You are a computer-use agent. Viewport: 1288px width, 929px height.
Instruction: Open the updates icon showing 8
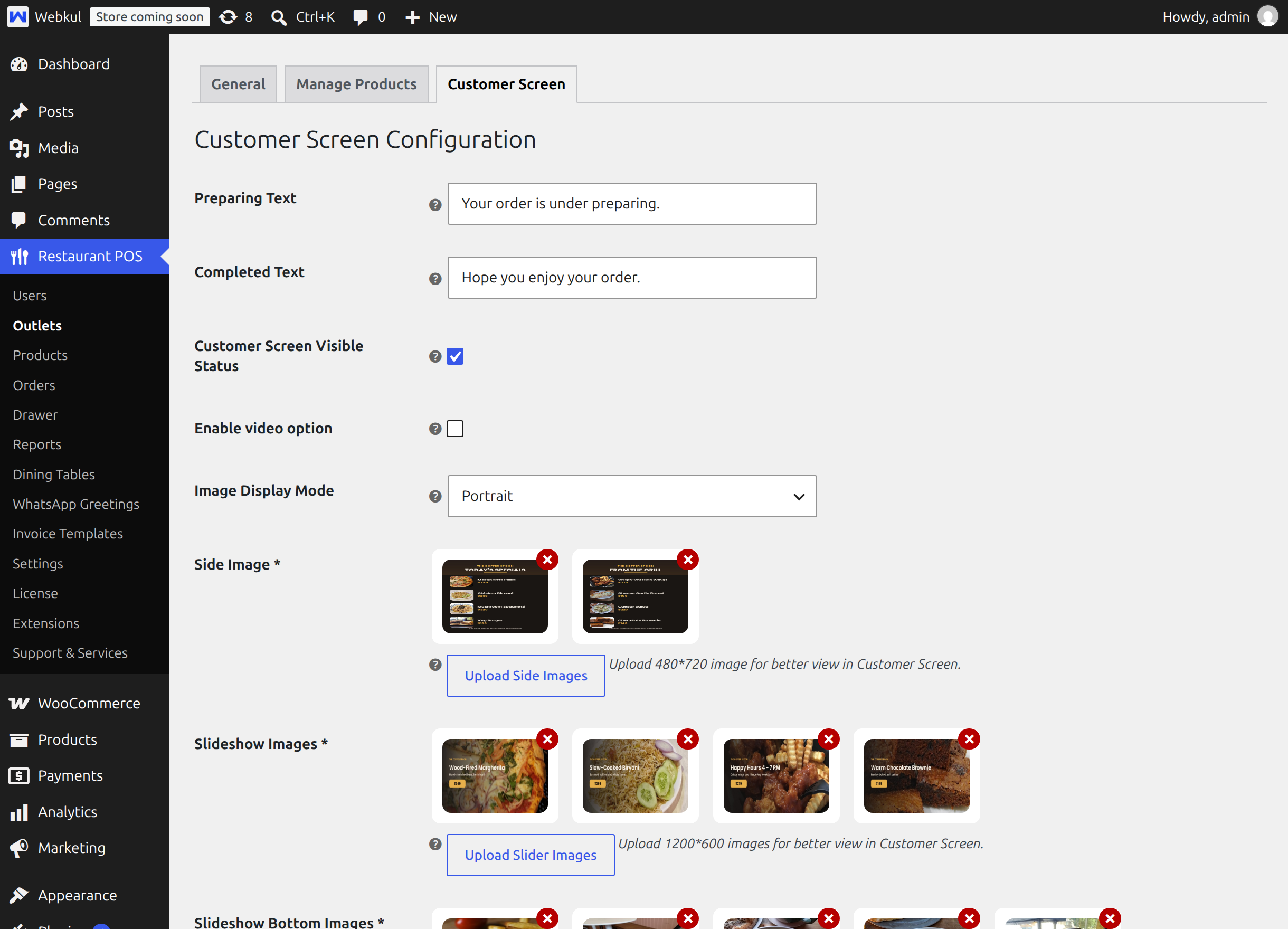(228, 17)
